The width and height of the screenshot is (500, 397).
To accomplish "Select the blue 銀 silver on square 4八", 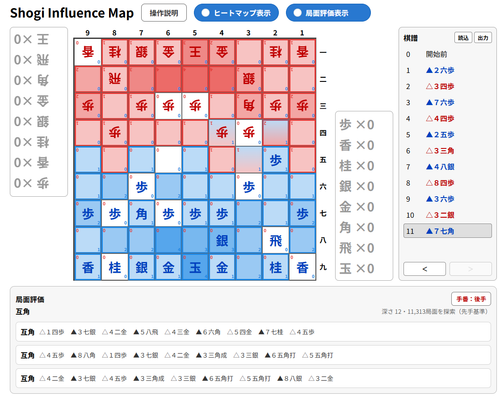I will pos(222,240).
